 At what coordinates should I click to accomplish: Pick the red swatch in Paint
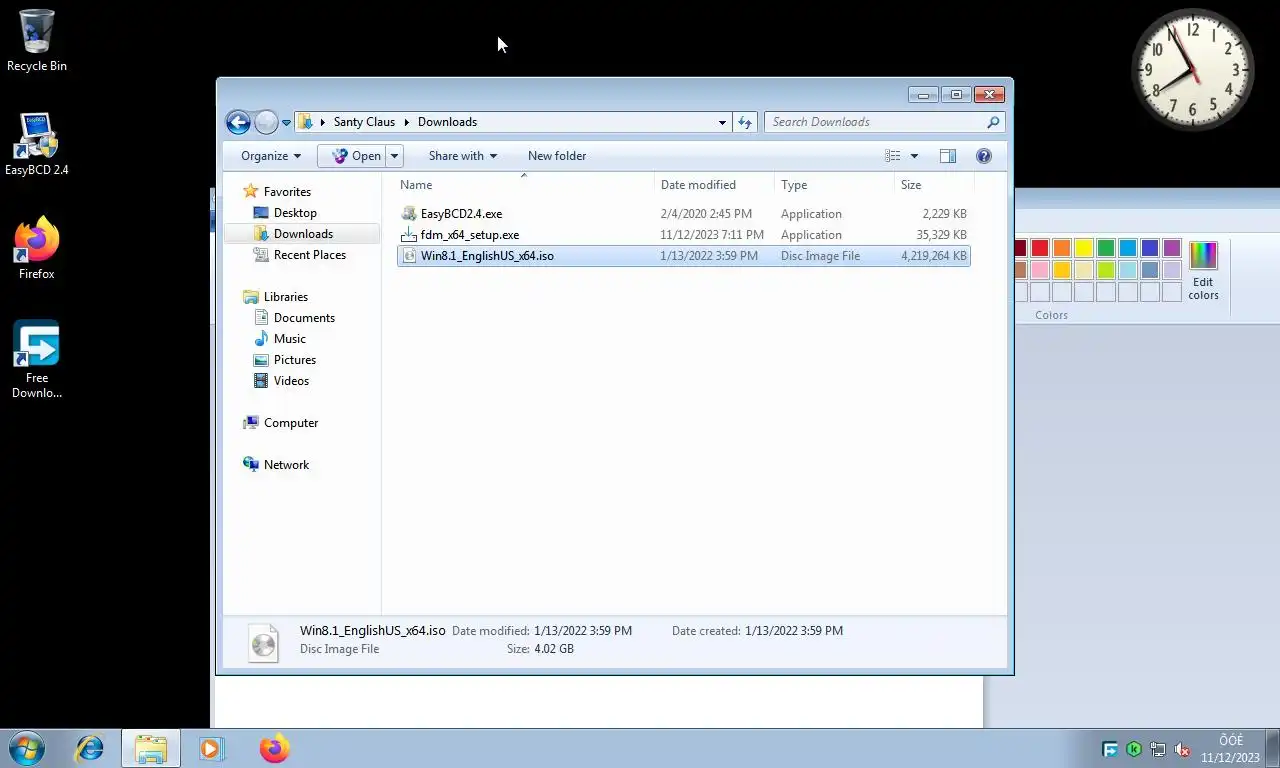tap(1040, 248)
